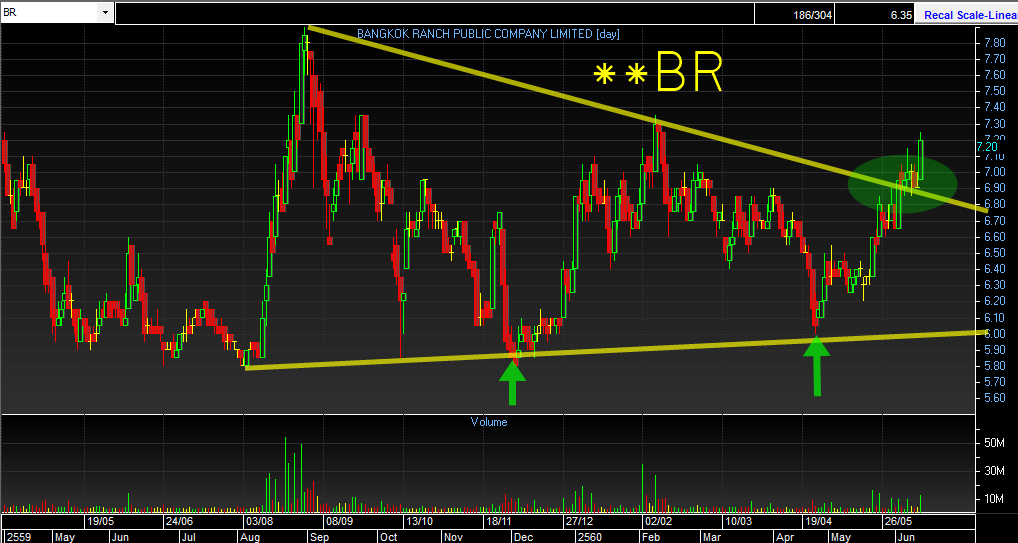Click the 27/12 date marker
Viewport: 1018px width, 543px height.
click(578, 522)
